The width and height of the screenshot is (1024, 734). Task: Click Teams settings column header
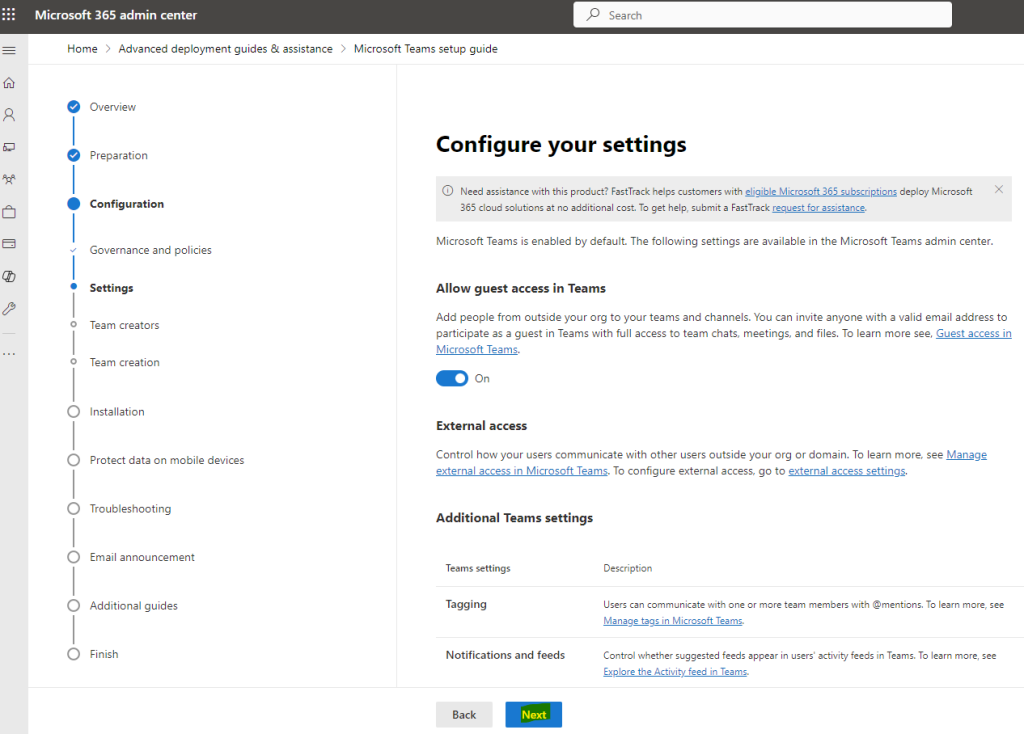478,568
